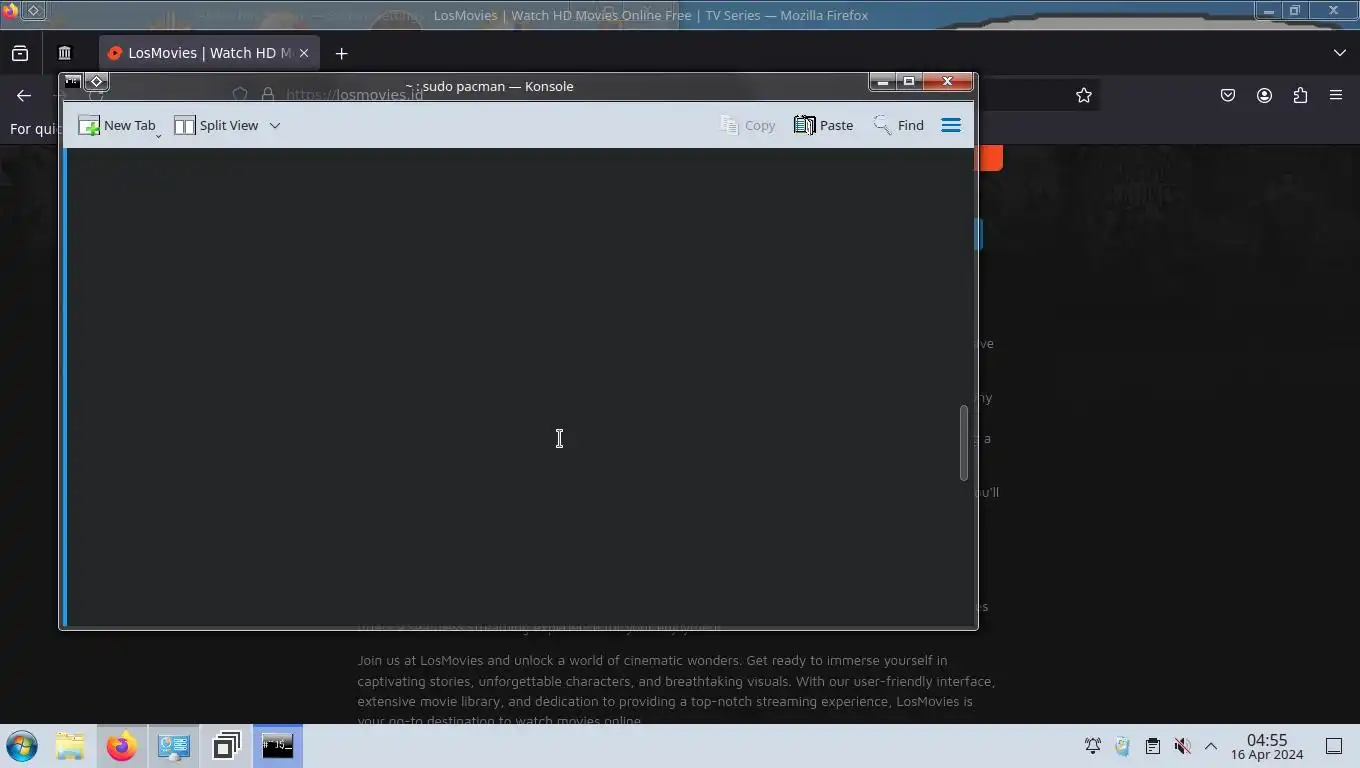This screenshot has height=768, width=1360.
Task: Click Copy in Konsole toolbar
Action: click(x=748, y=125)
